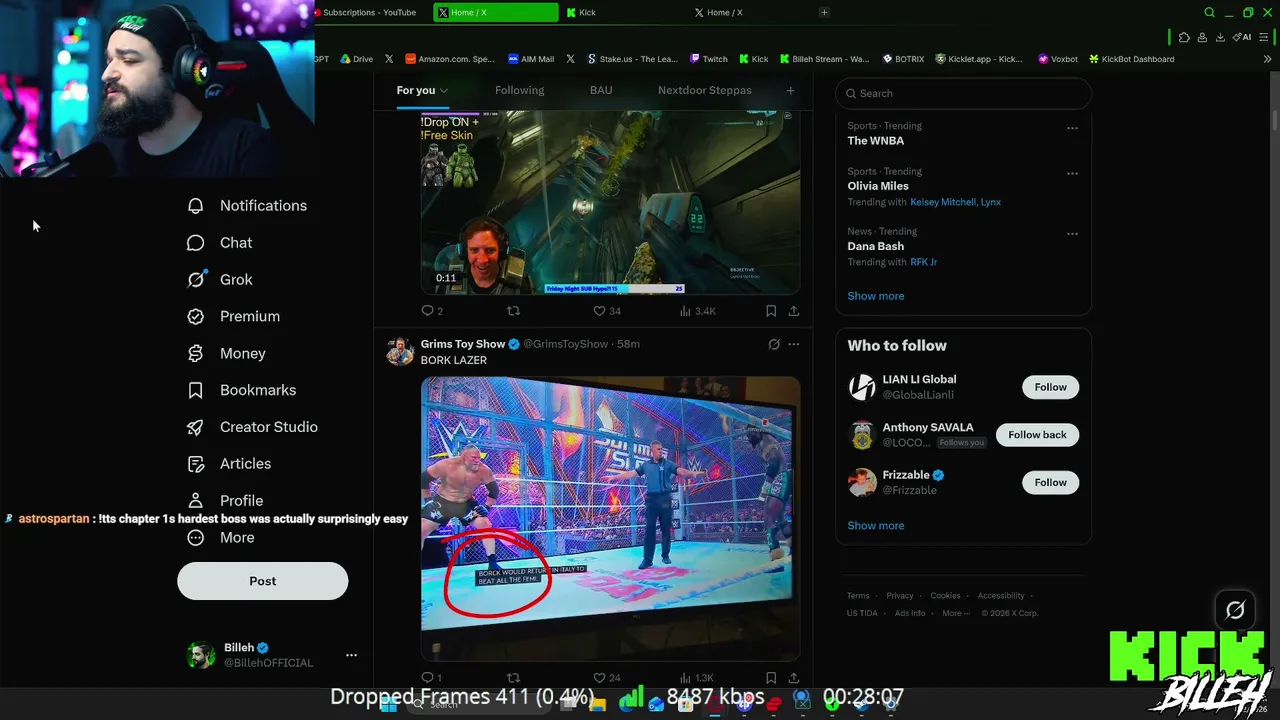This screenshot has height=720, width=1280.
Task: Open Creator Studio from the sidebar
Action: click(x=253, y=427)
